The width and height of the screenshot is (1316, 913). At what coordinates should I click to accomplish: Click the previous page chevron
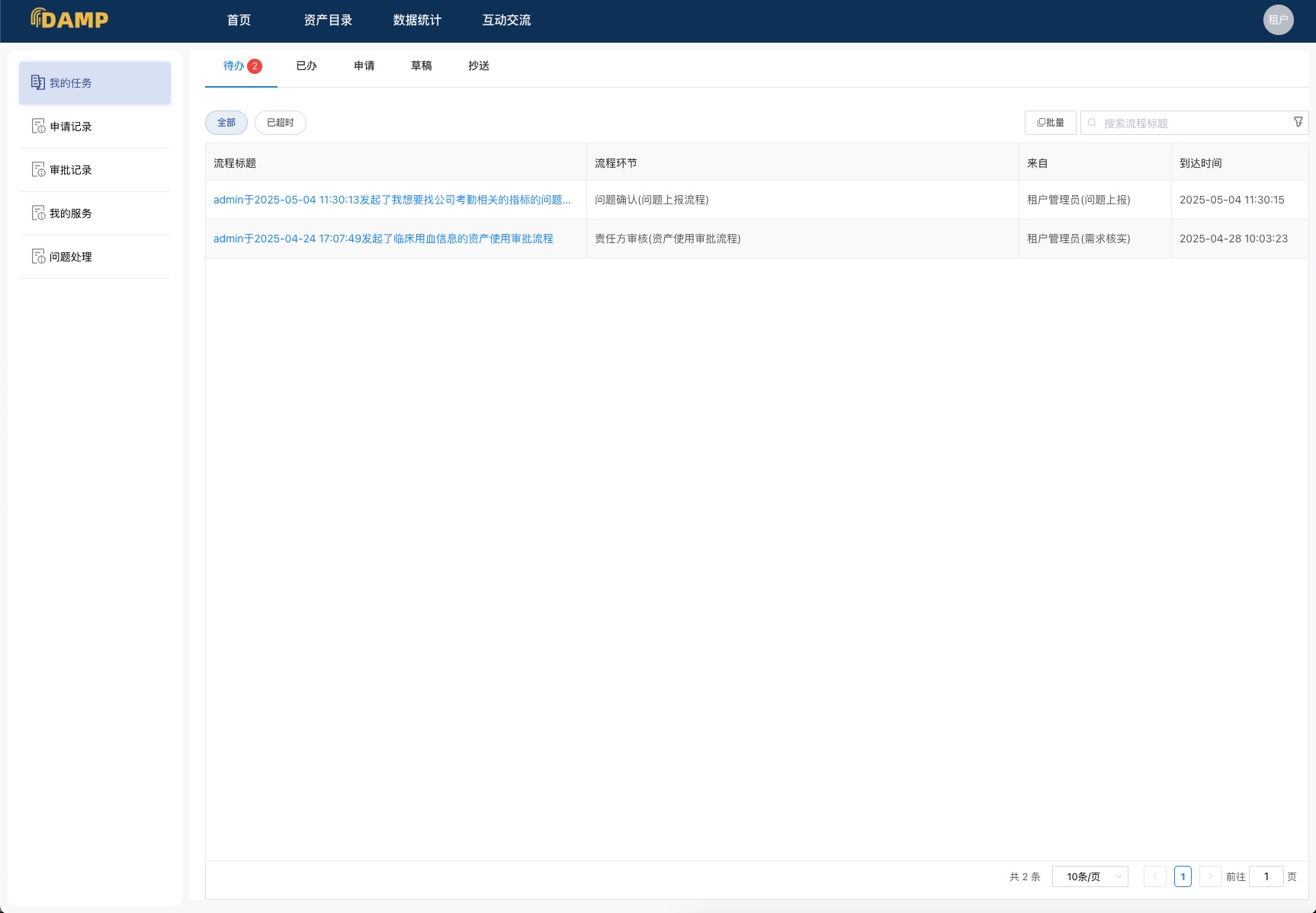(1154, 876)
